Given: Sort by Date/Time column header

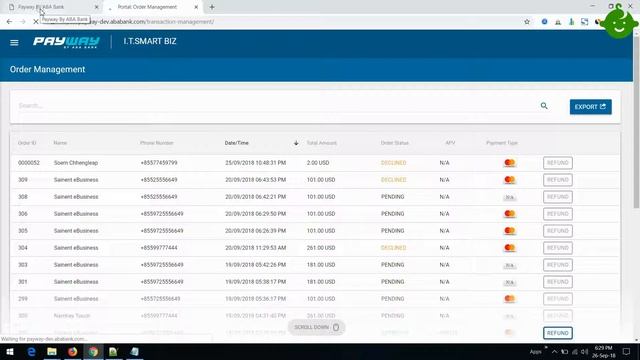Looking at the screenshot, I should 237,143.
